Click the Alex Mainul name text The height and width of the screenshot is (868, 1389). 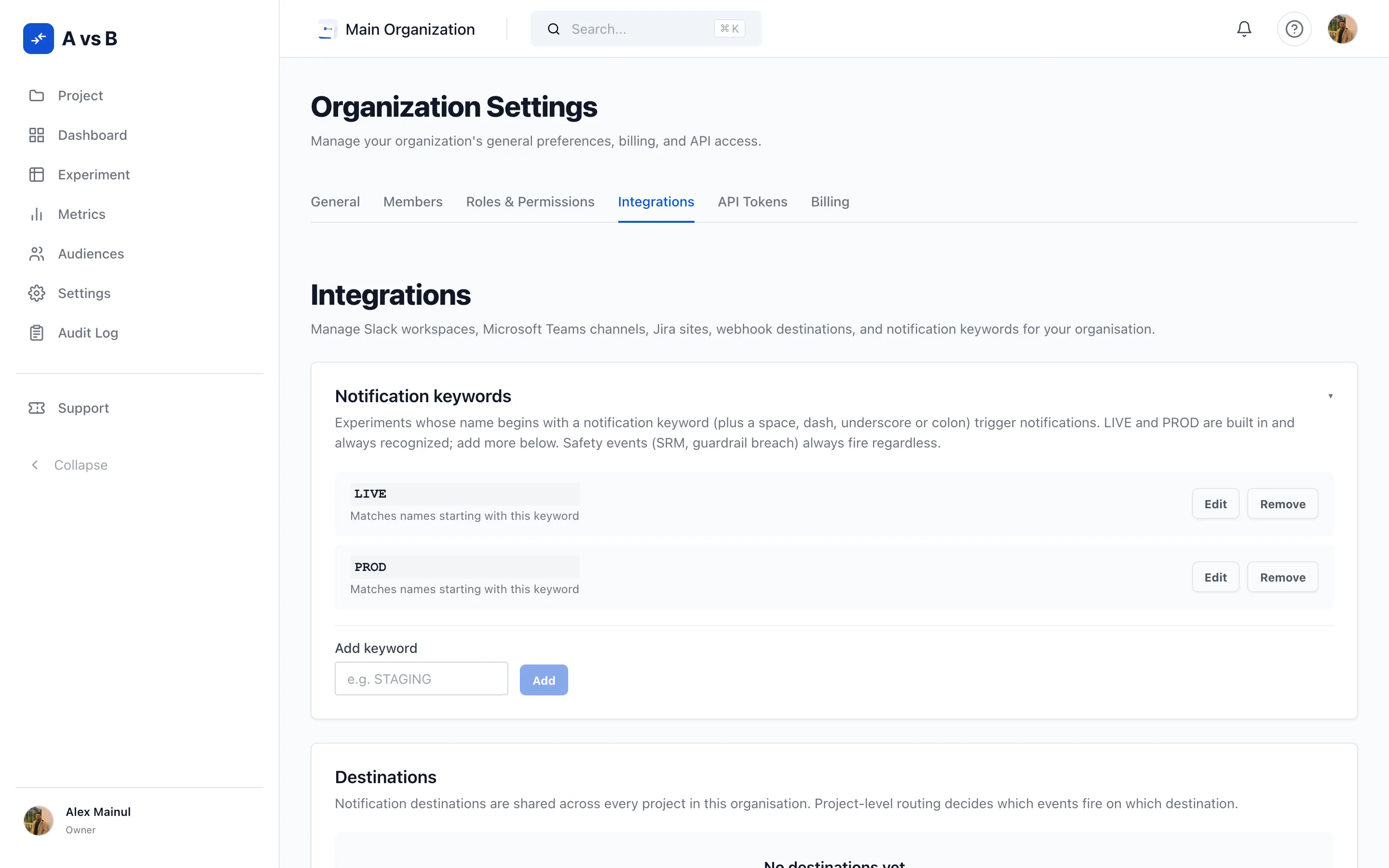tap(98, 812)
